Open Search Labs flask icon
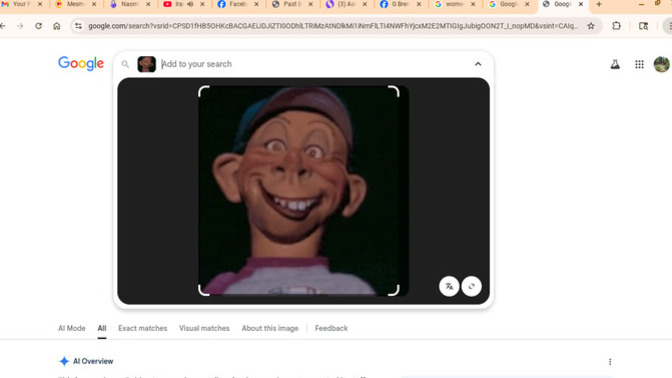Image resolution: width=672 pixels, height=378 pixels. pos(615,64)
